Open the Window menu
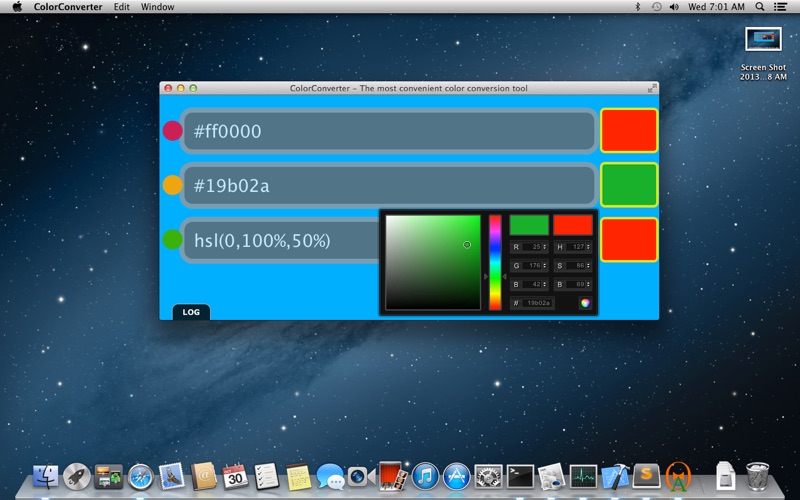This screenshot has height=500, width=800. (158, 7)
